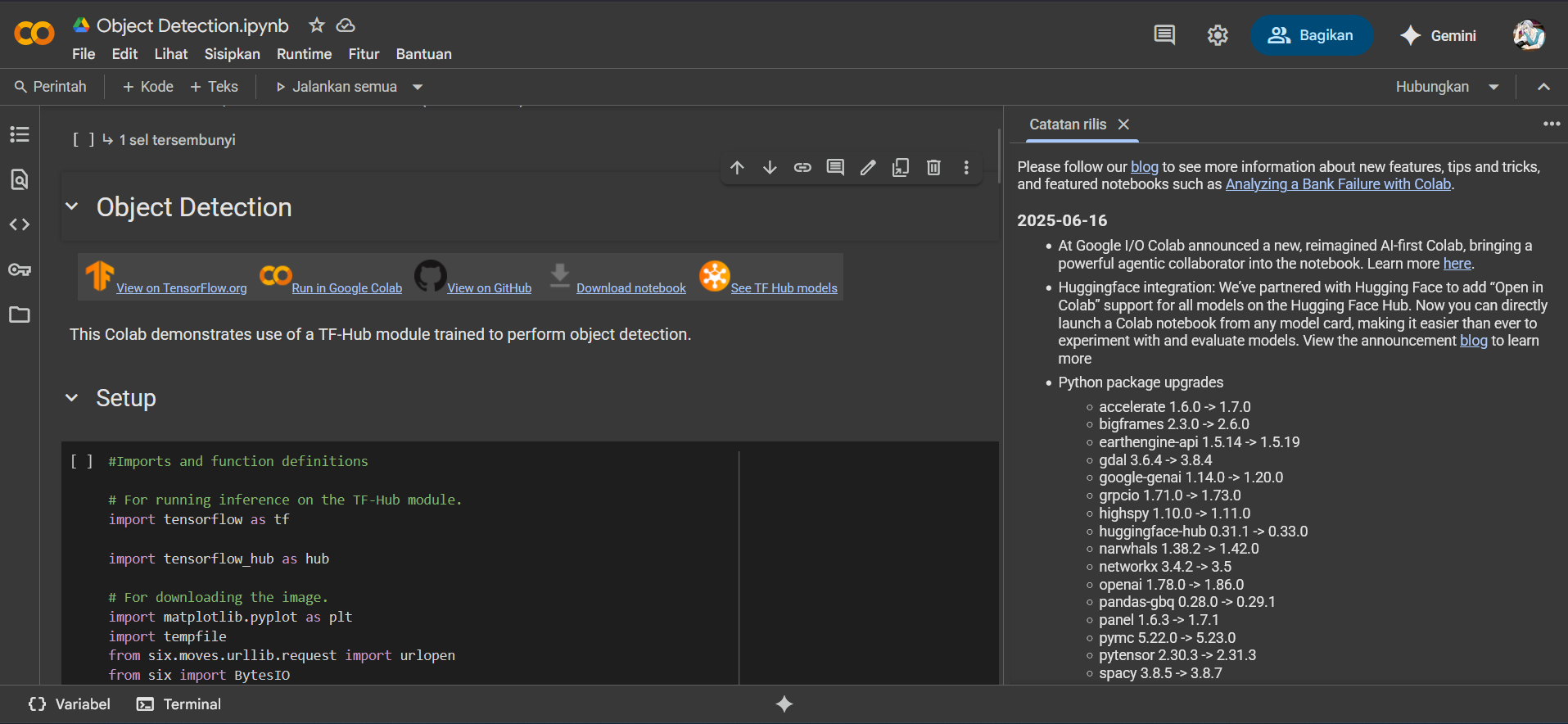The image size is (1568, 724).
Task: Delete the cell using the trash icon
Action: point(933,168)
